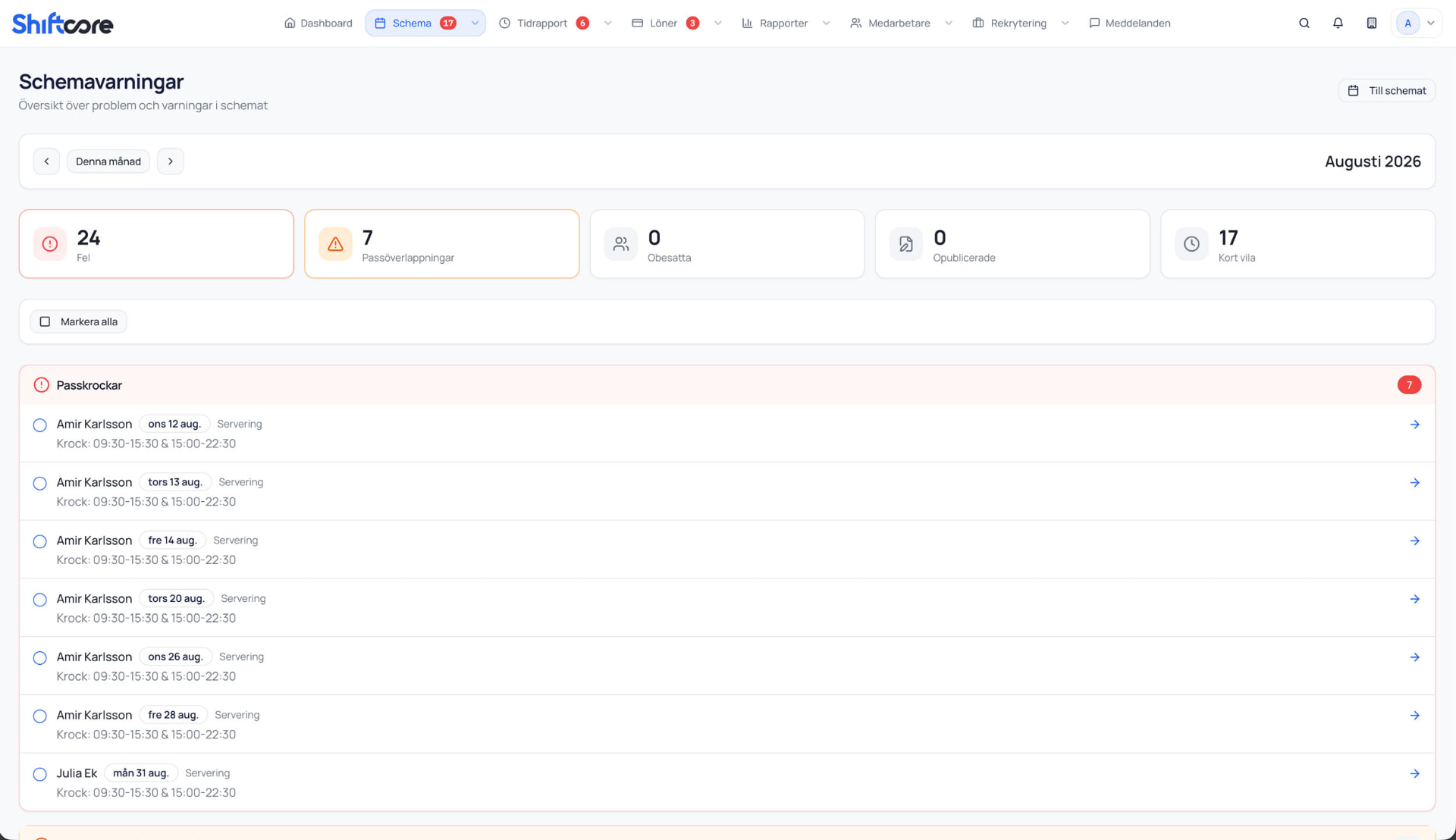Open arrow for Amir Karlsson ons 26 aug.
1456x840 pixels.
[1414, 657]
